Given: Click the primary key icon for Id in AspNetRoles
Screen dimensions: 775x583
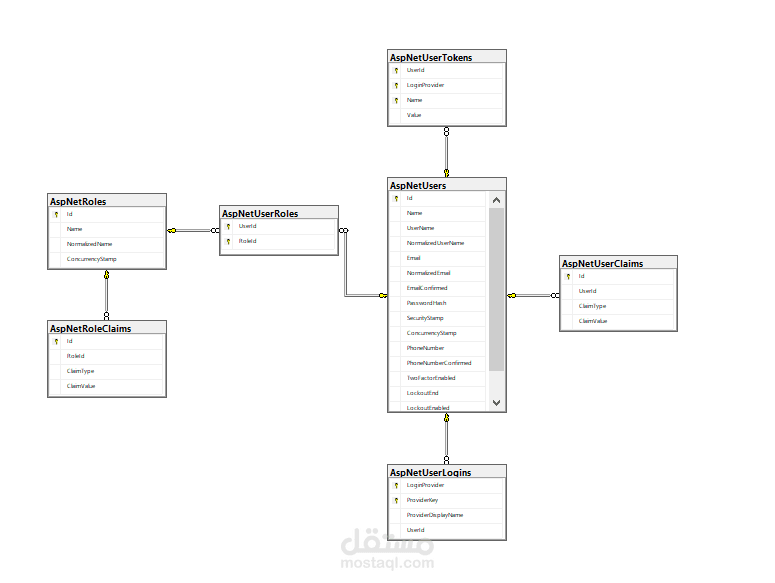Looking at the screenshot, I should pyautogui.click(x=56, y=214).
